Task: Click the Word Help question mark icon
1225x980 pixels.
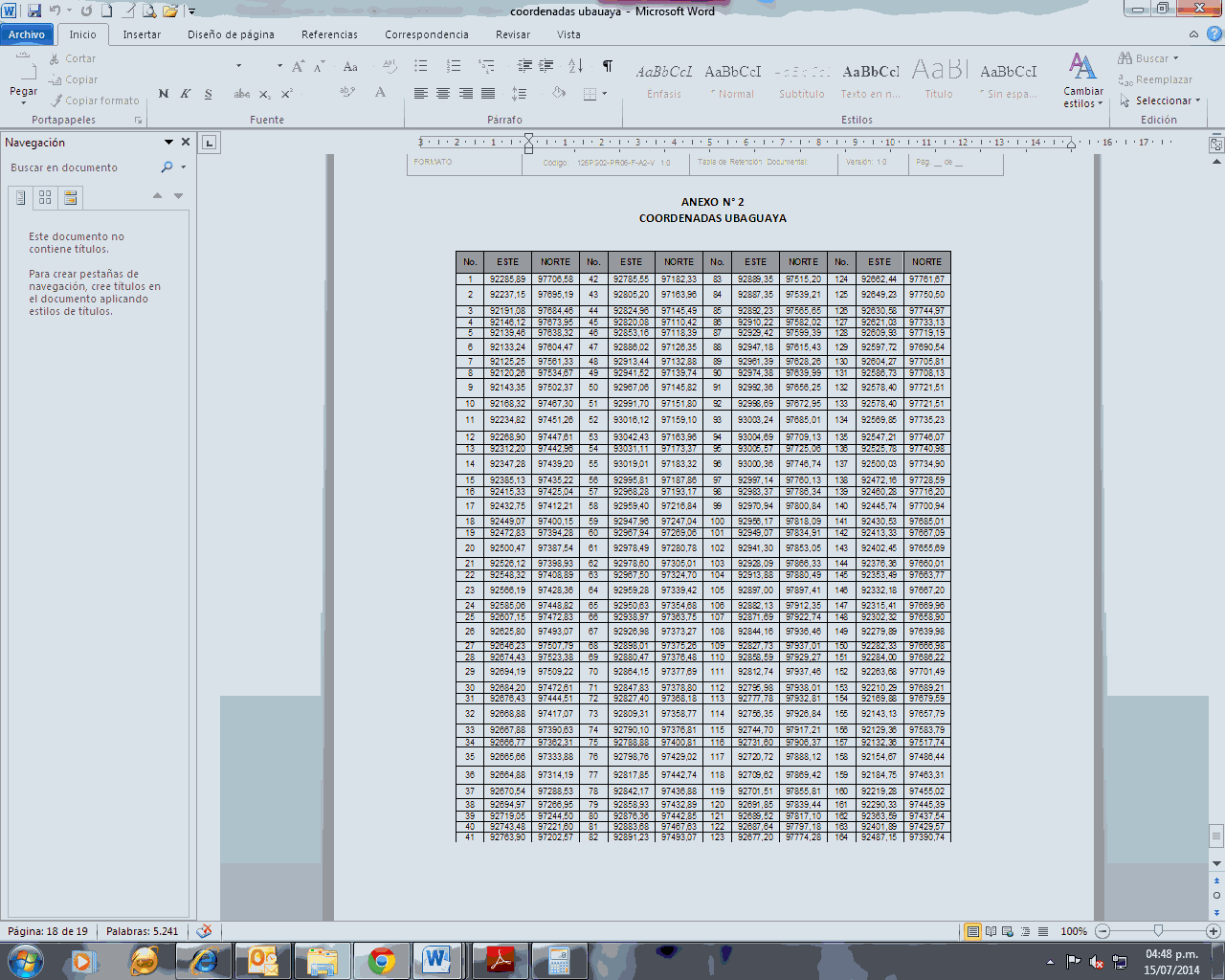Action: click(x=1214, y=34)
